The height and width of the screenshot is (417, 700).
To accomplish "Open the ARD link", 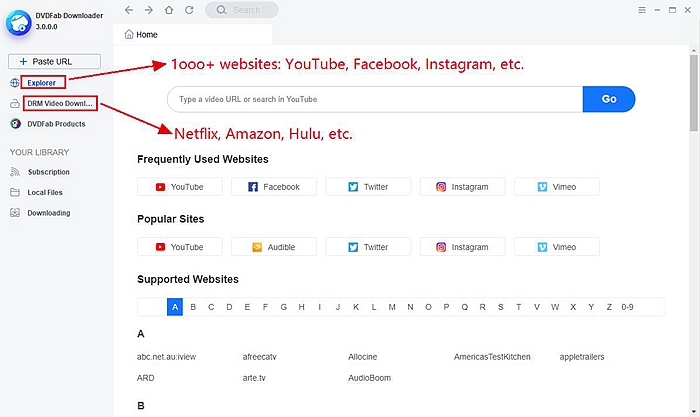I will point(146,378).
